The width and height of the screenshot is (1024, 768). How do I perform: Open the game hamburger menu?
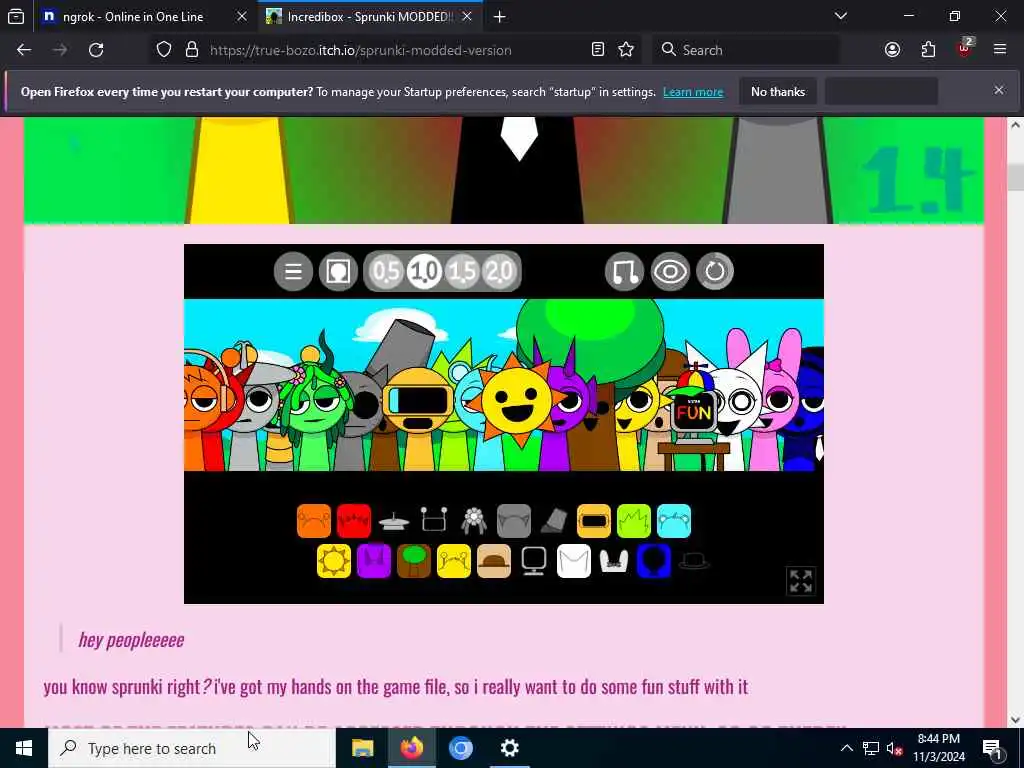pyautogui.click(x=293, y=271)
